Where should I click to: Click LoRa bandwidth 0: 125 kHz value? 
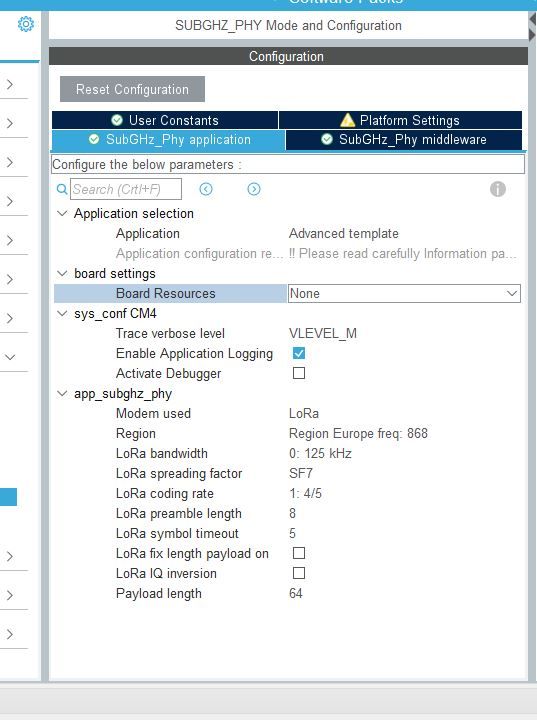click(x=320, y=454)
